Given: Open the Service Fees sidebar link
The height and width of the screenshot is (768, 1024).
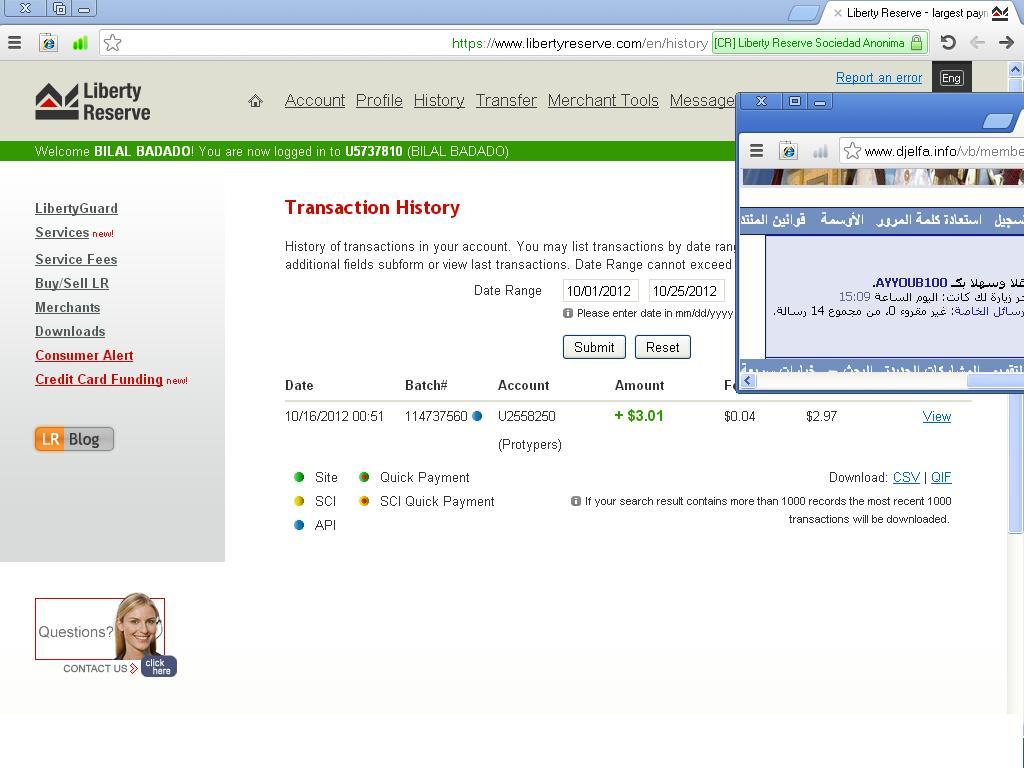Looking at the screenshot, I should click(x=76, y=259).
